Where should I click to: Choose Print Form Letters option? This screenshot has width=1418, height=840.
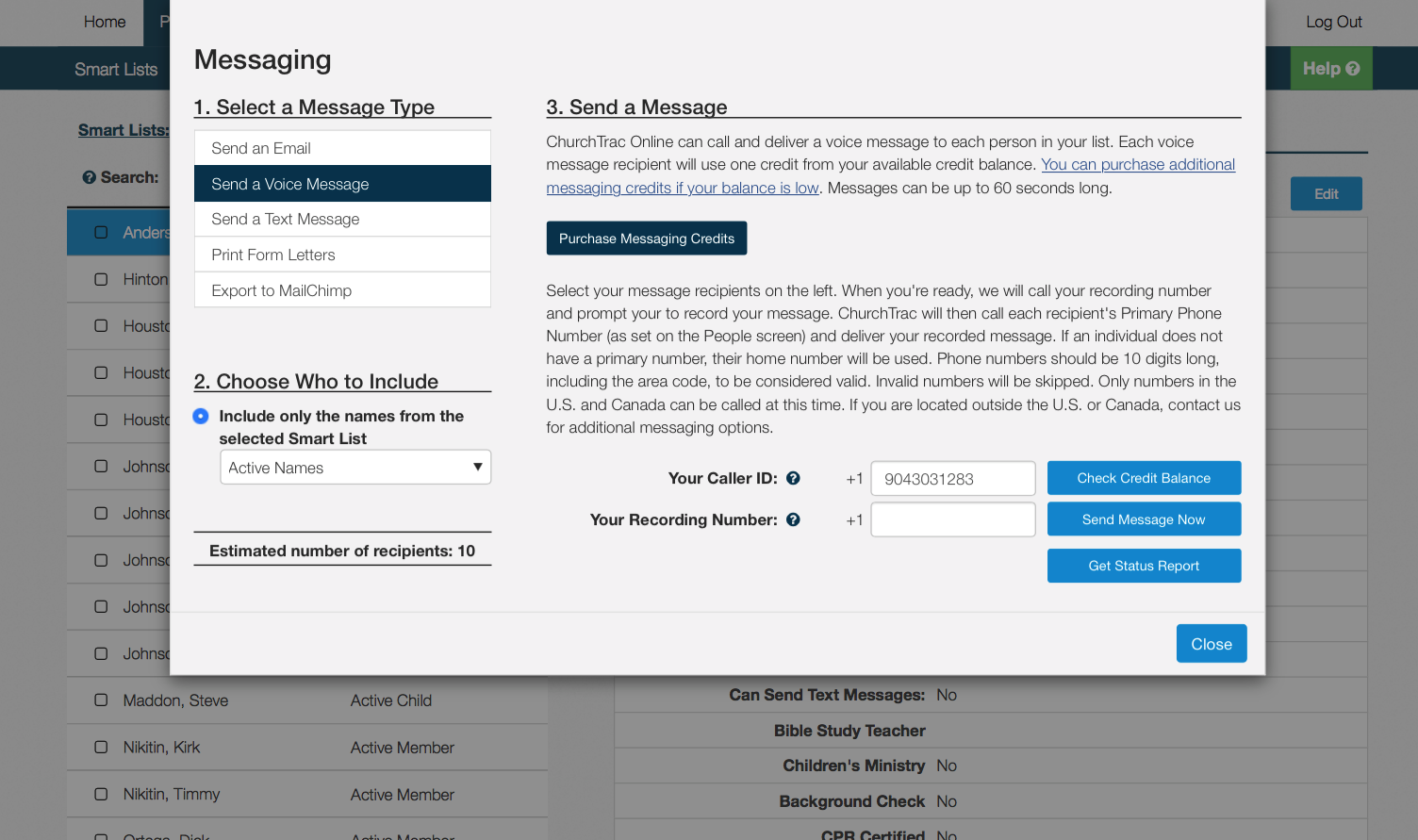(x=342, y=255)
